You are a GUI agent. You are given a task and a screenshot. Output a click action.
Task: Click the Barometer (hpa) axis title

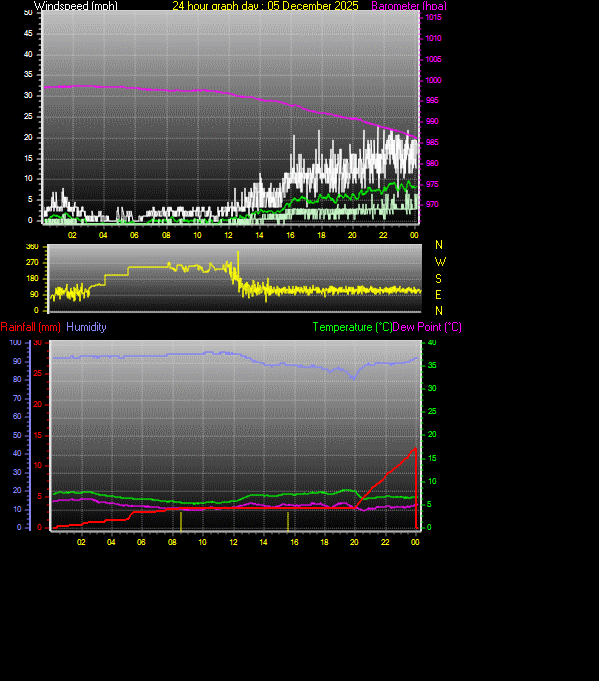click(409, 6)
